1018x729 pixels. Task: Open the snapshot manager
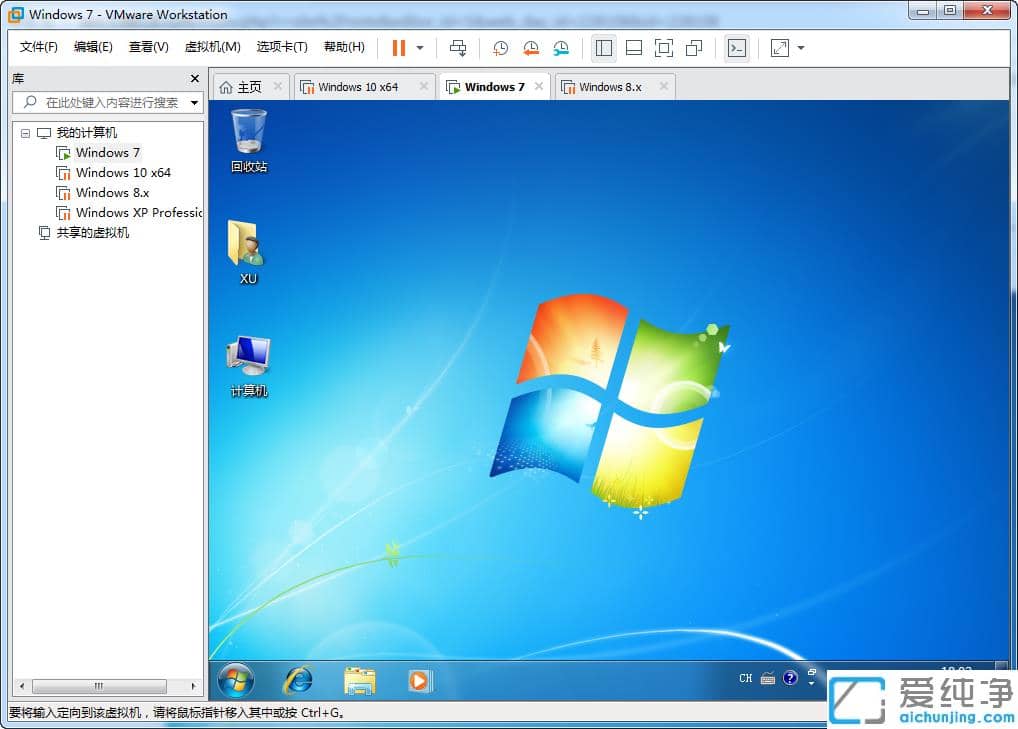(560, 48)
